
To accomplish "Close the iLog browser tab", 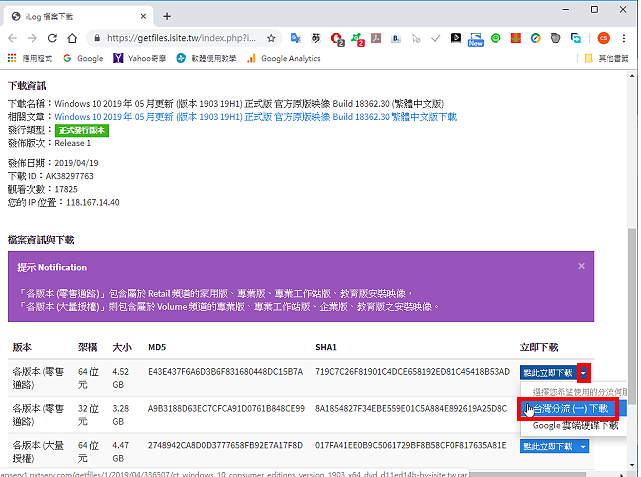I will [x=143, y=17].
